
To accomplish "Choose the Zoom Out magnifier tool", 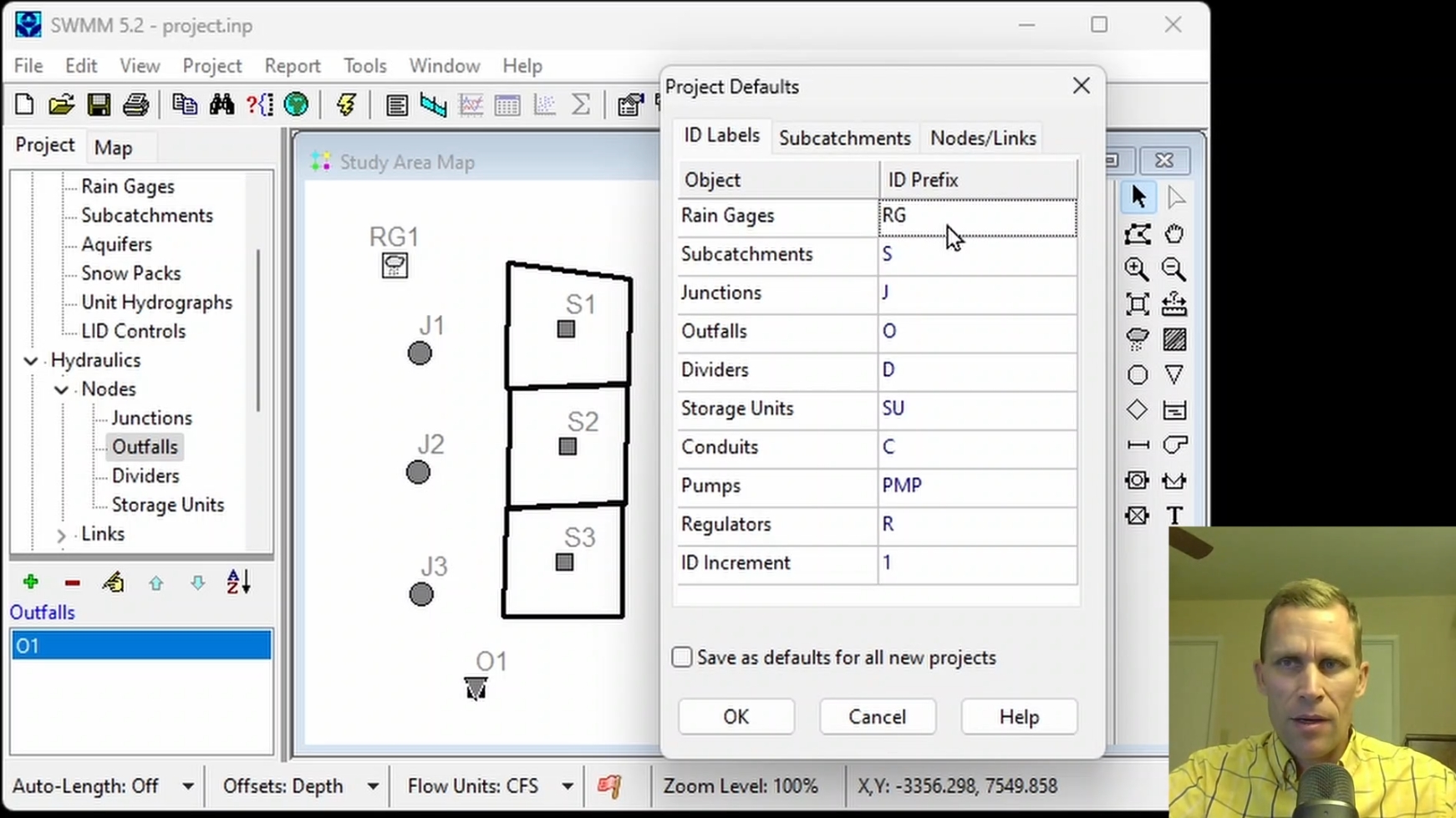I will tap(1174, 269).
